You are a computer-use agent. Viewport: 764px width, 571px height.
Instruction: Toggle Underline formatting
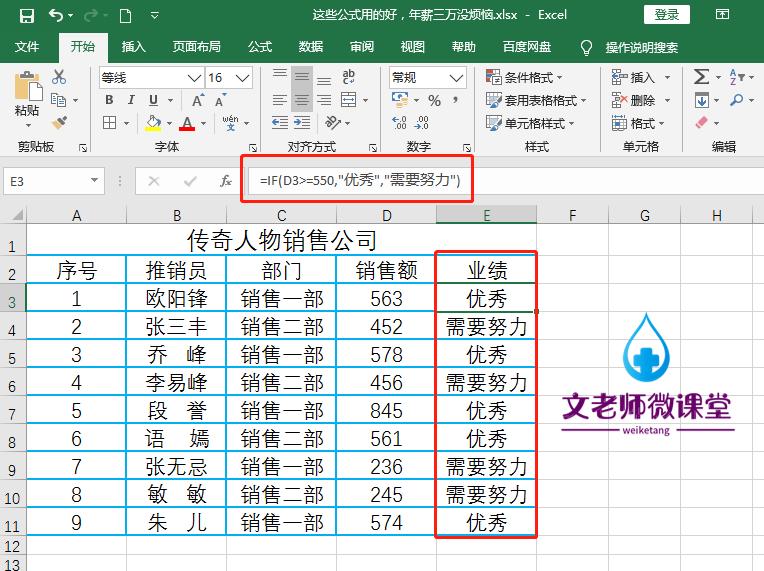click(x=153, y=100)
